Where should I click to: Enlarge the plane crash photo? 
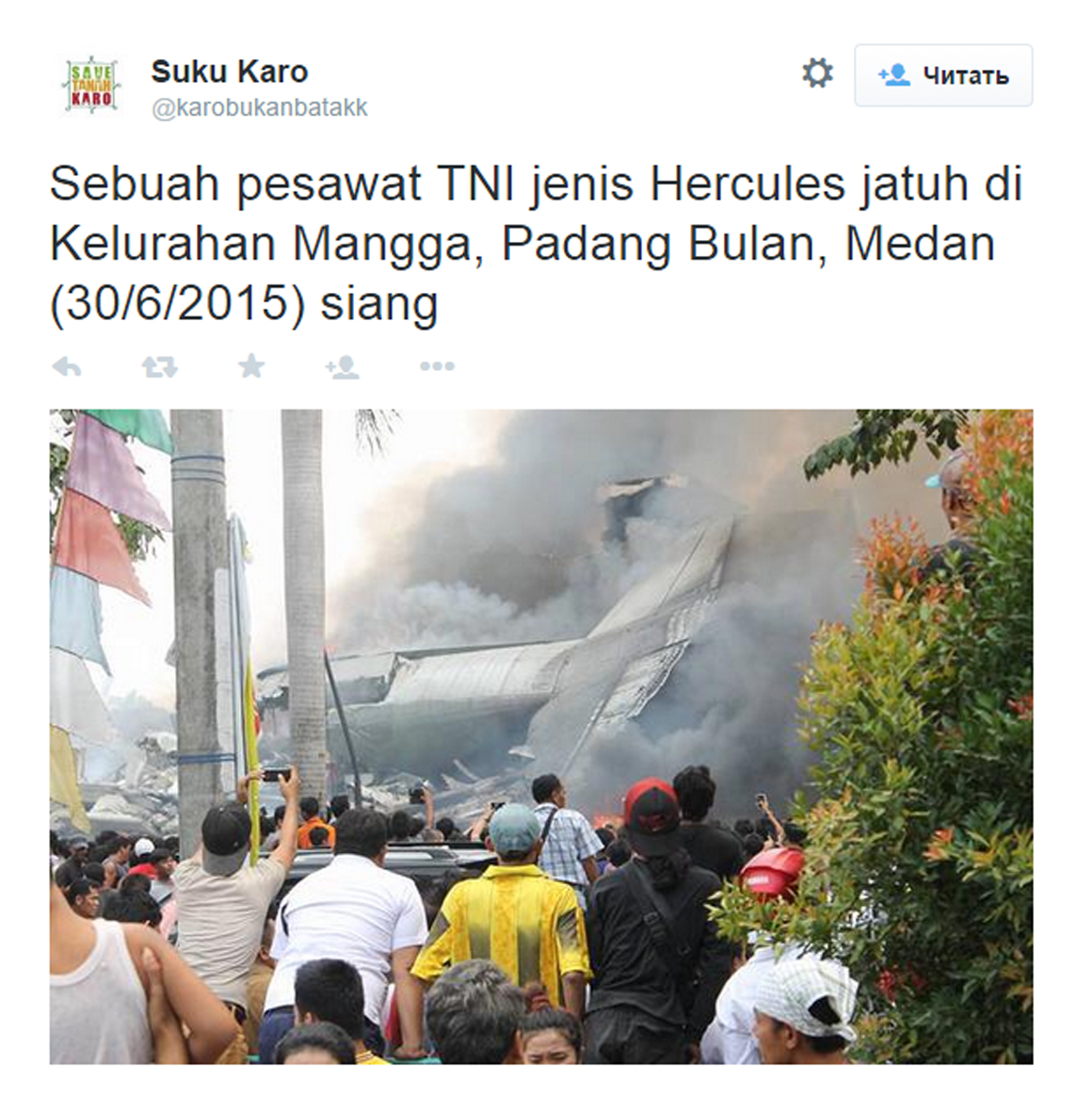540,736
